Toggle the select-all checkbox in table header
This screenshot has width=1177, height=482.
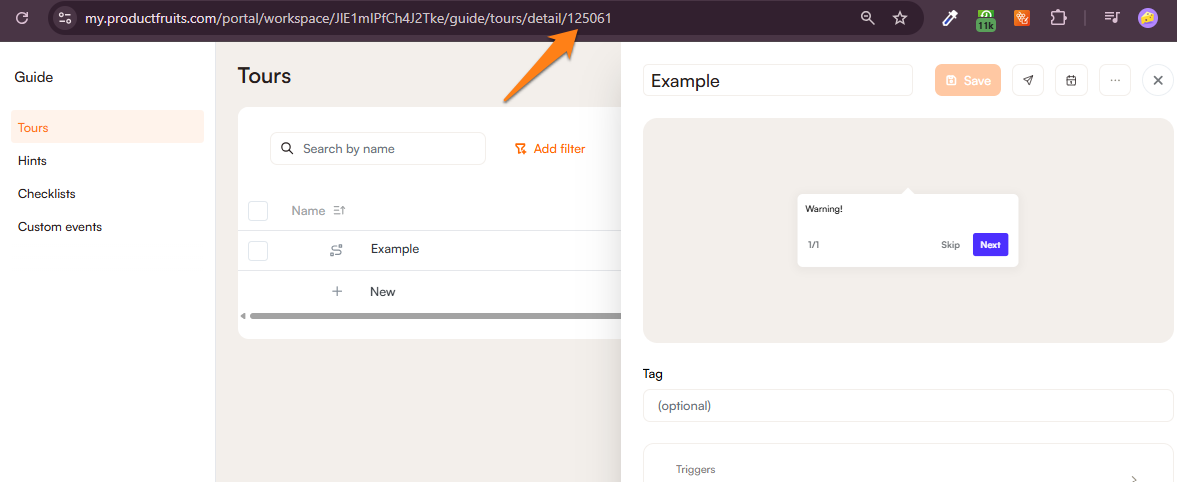(x=258, y=211)
